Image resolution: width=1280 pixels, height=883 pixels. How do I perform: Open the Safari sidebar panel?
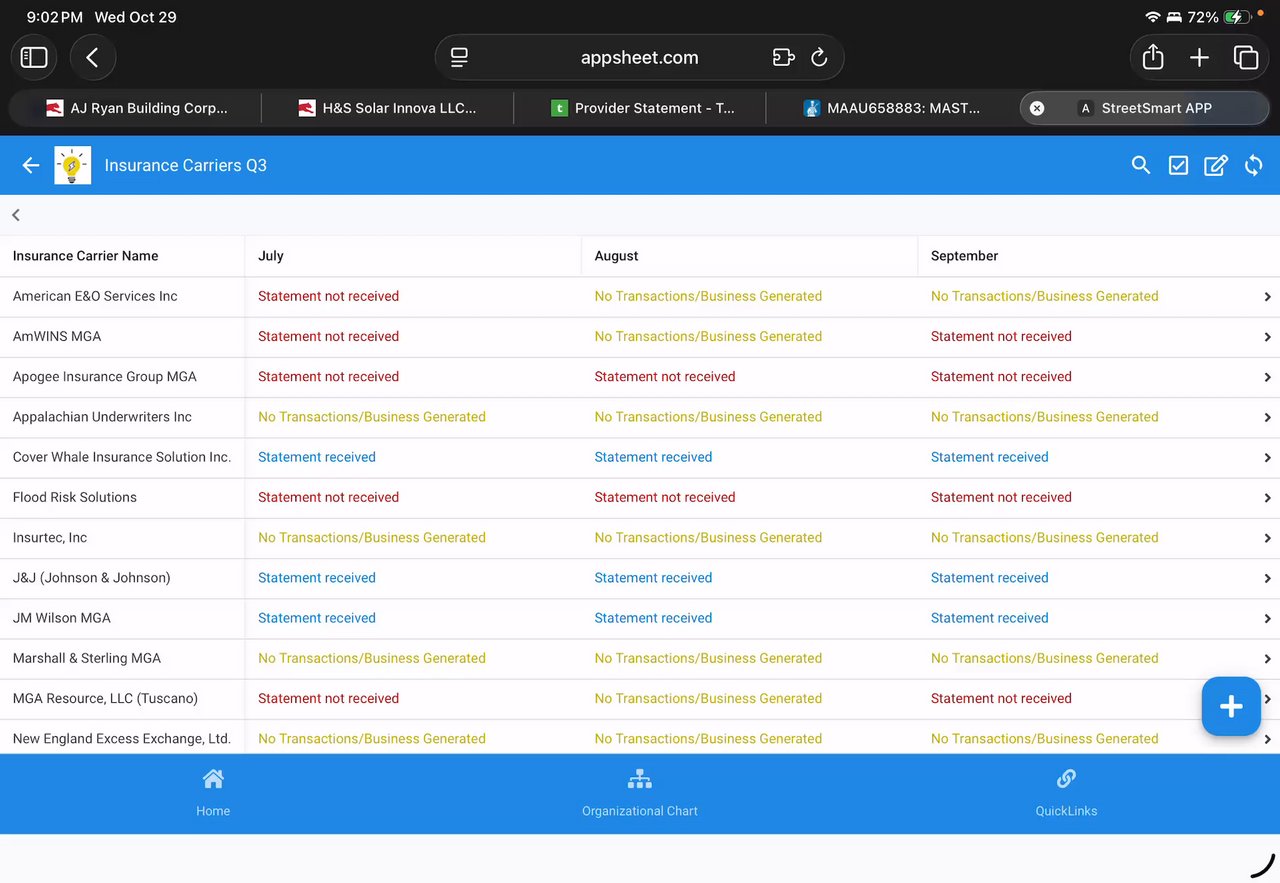click(x=34, y=57)
